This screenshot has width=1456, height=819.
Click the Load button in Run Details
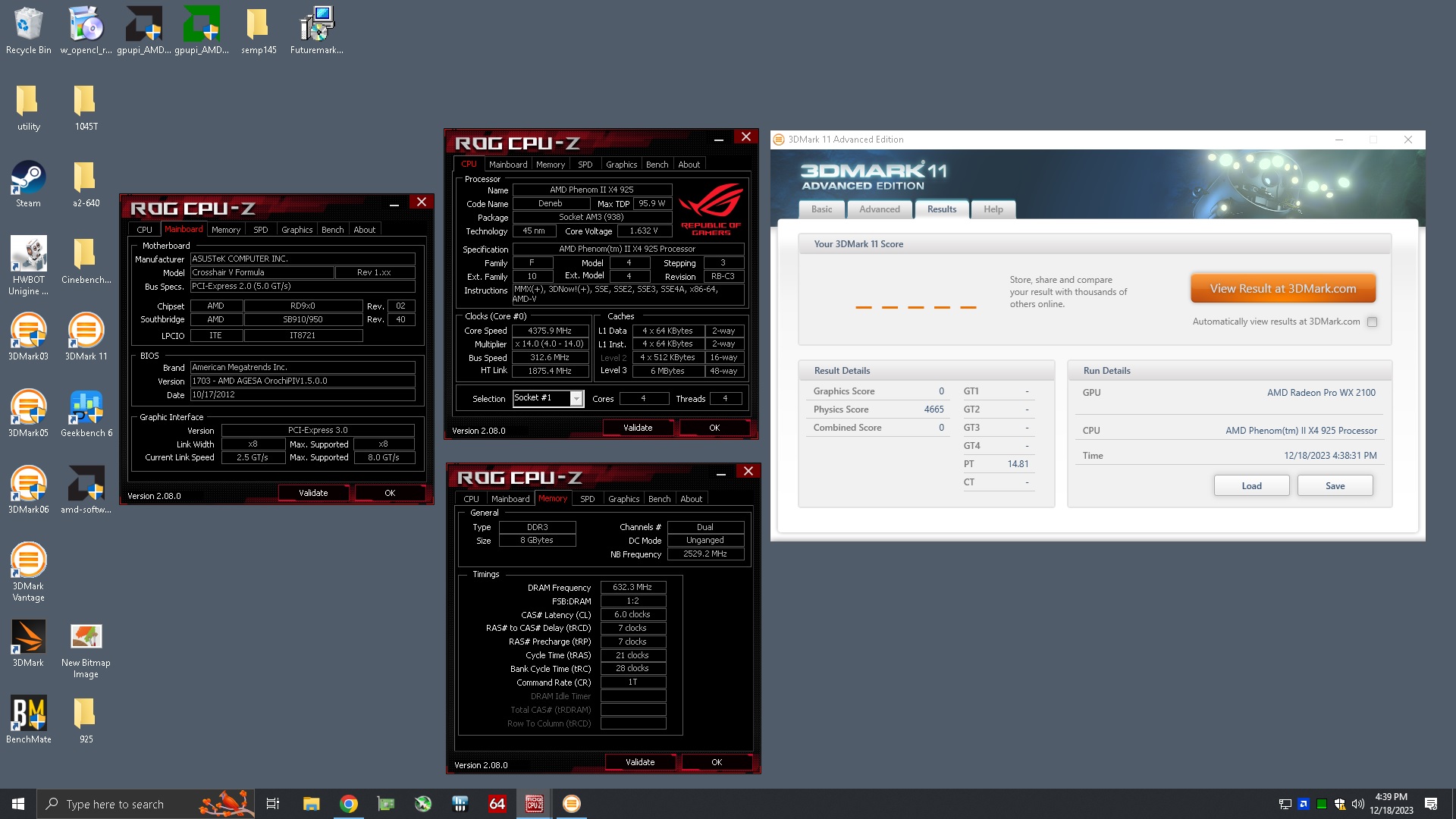pos(1252,486)
